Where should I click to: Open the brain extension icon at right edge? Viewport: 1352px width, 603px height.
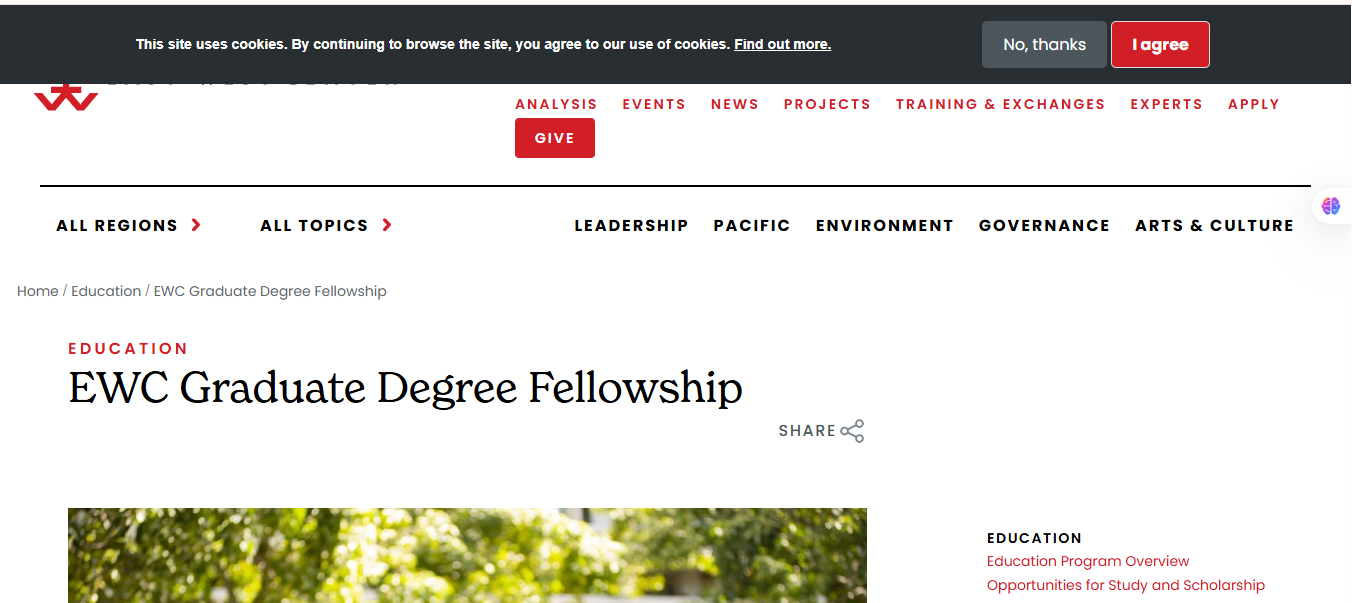point(1331,206)
